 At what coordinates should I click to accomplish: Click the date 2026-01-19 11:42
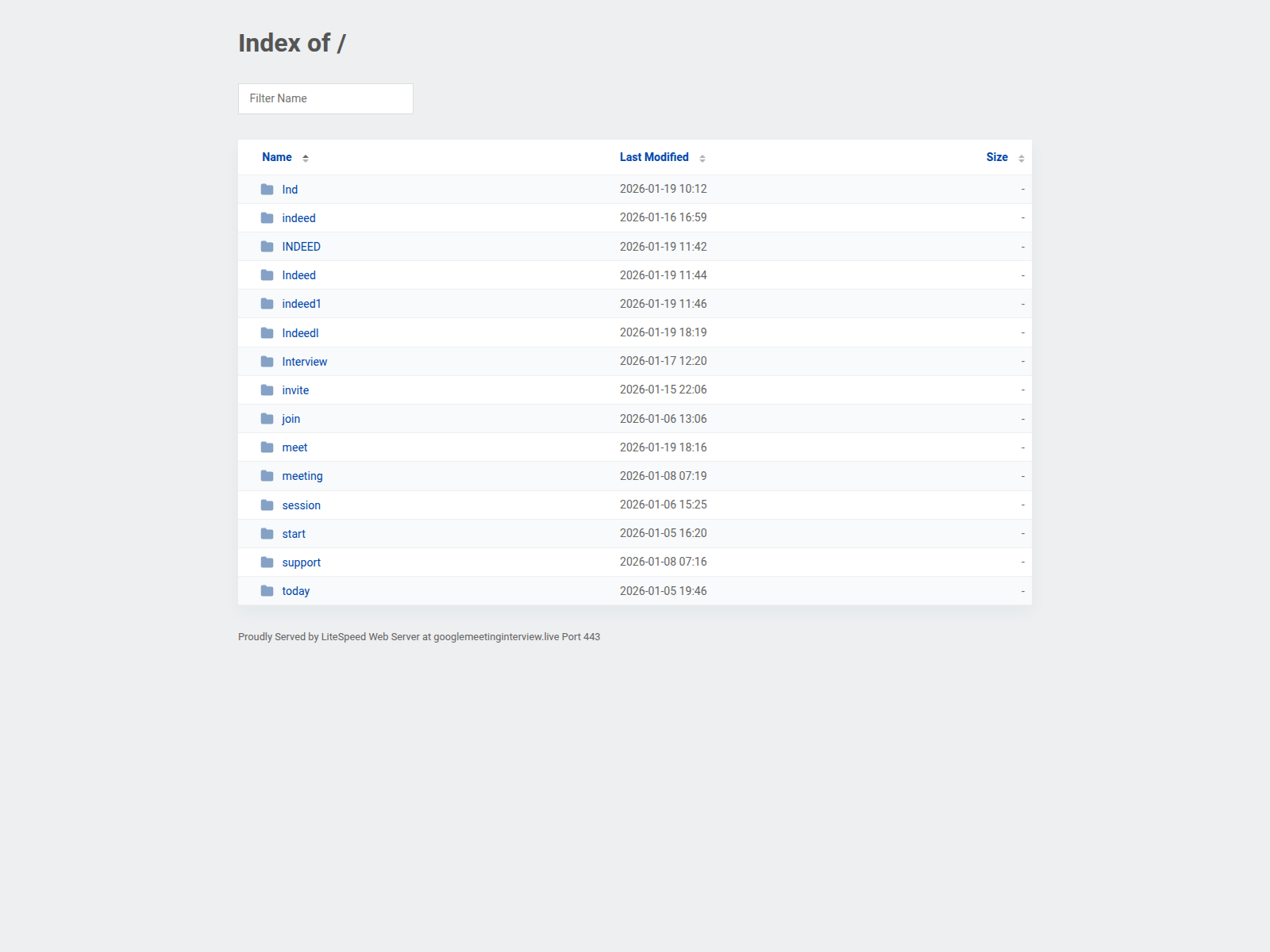(x=664, y=247)
